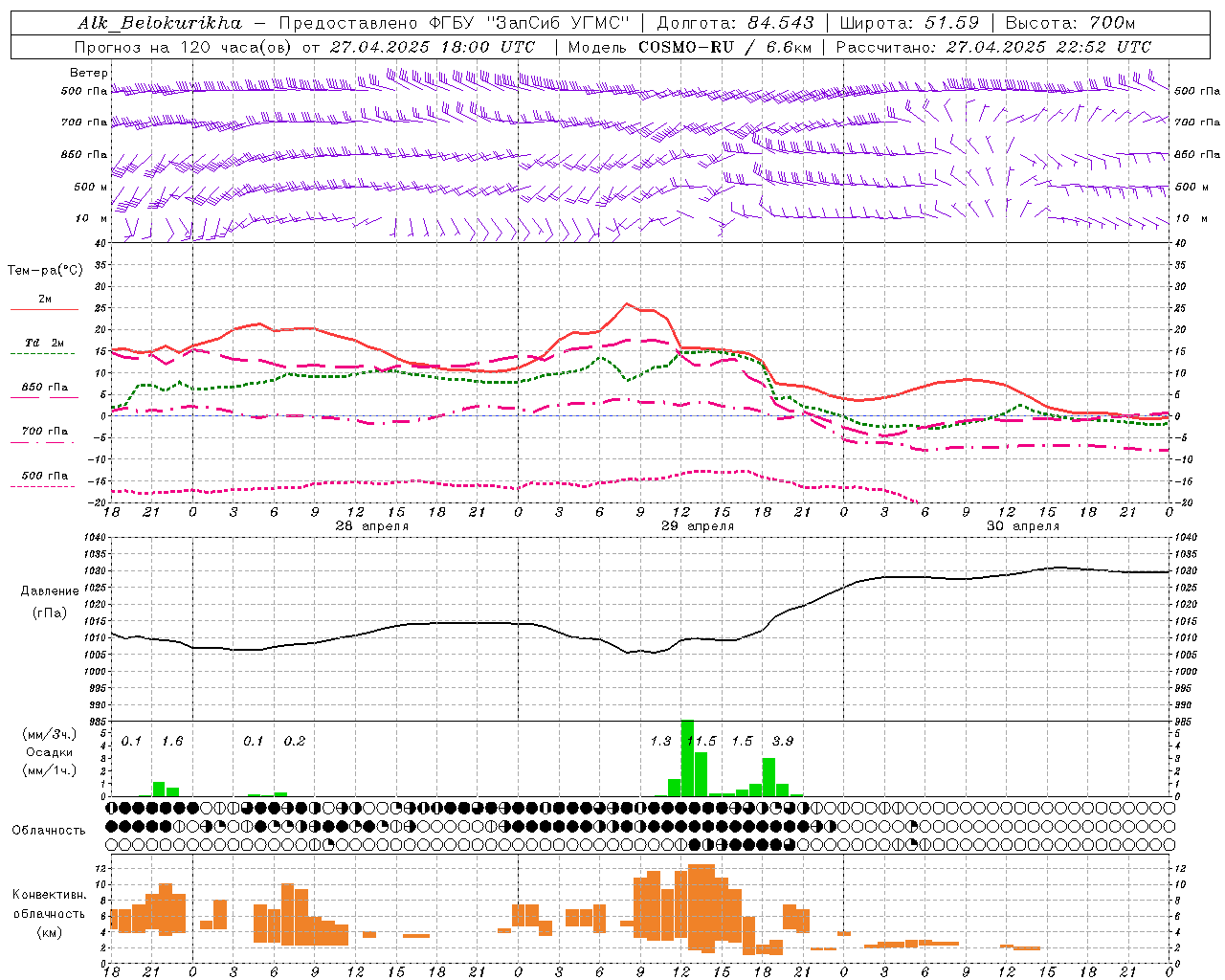Click the '0.2' three-hour precipitation value
Screen dimensions: 1225x980
[x=295, y=742]
